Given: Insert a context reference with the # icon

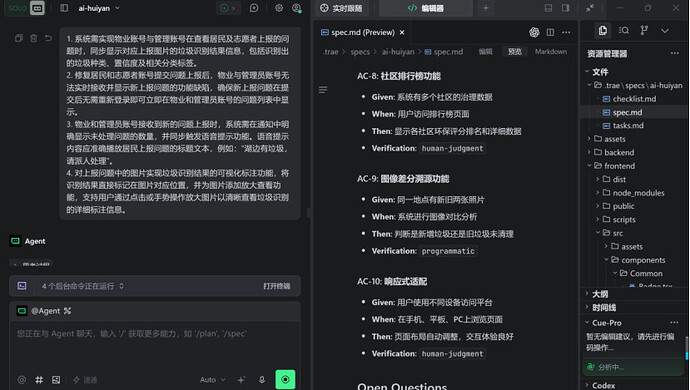Looking at the screenshot, I should pyautogui.click(x=39, y=379).
